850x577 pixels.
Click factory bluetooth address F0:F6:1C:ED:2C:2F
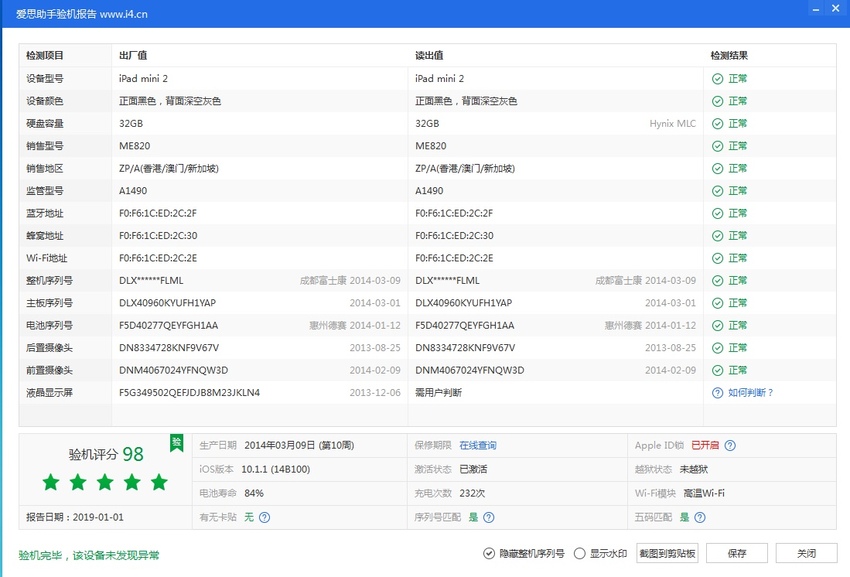158,213
